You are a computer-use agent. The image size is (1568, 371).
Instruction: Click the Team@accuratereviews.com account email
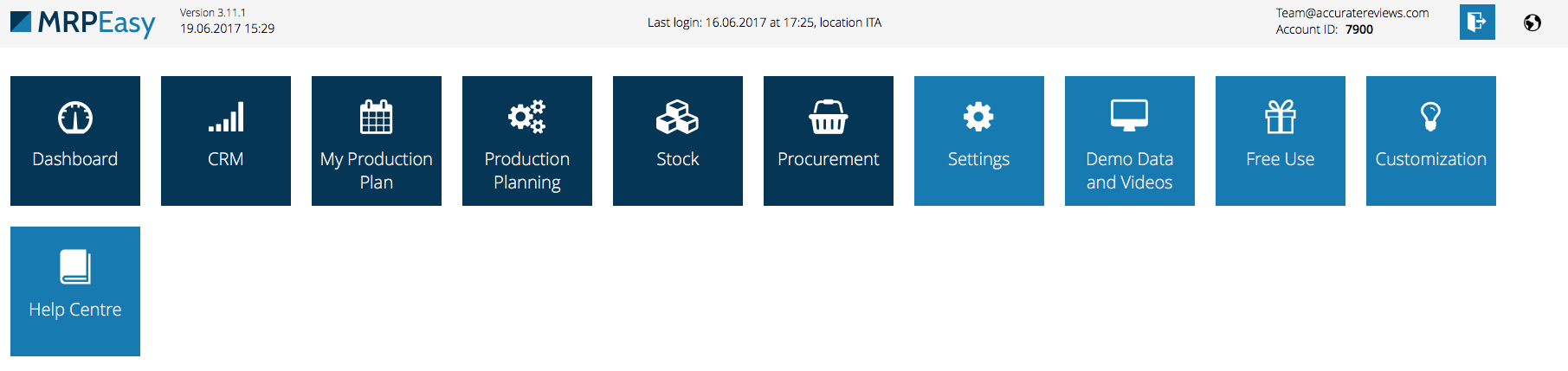point(1352,13)
